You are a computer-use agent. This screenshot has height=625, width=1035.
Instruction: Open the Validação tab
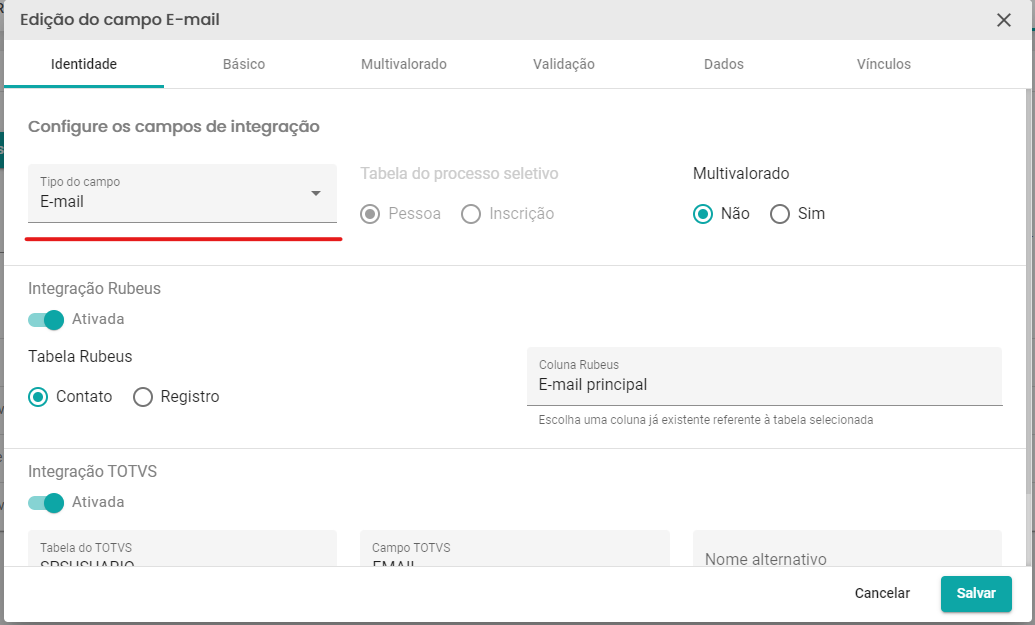click(x=564, y=64)
